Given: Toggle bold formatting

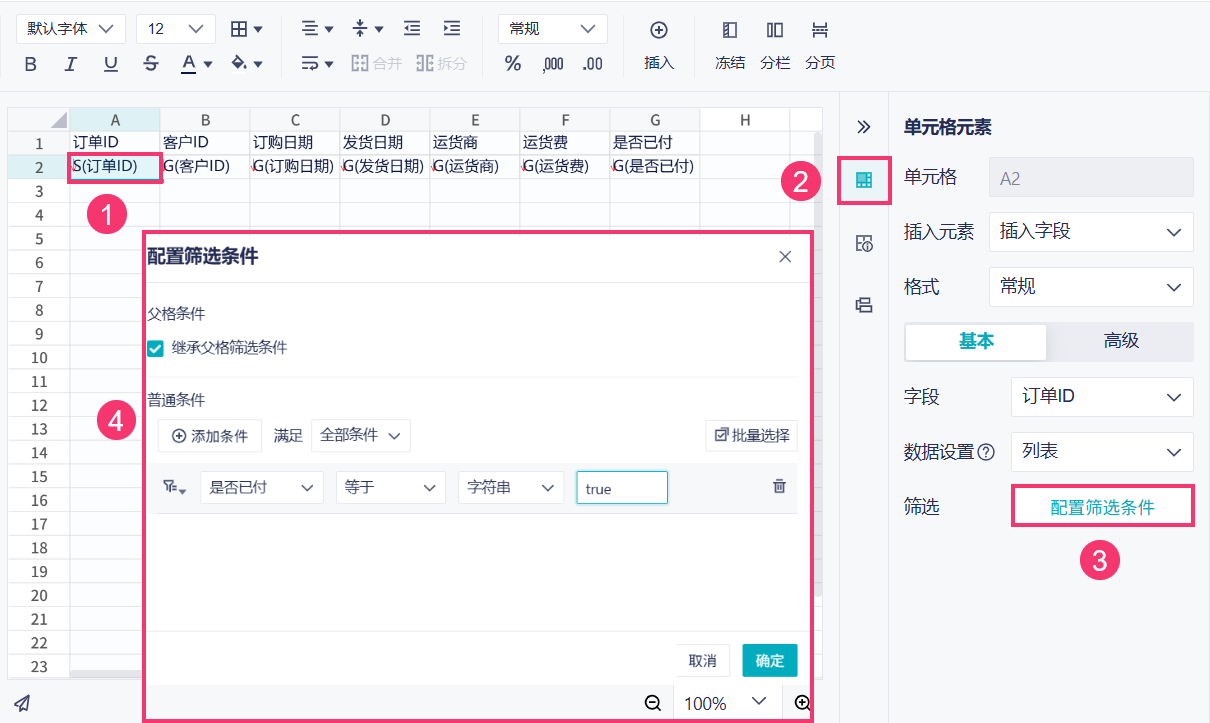Looking at the screenshot, I should click(x=30, y=64).
